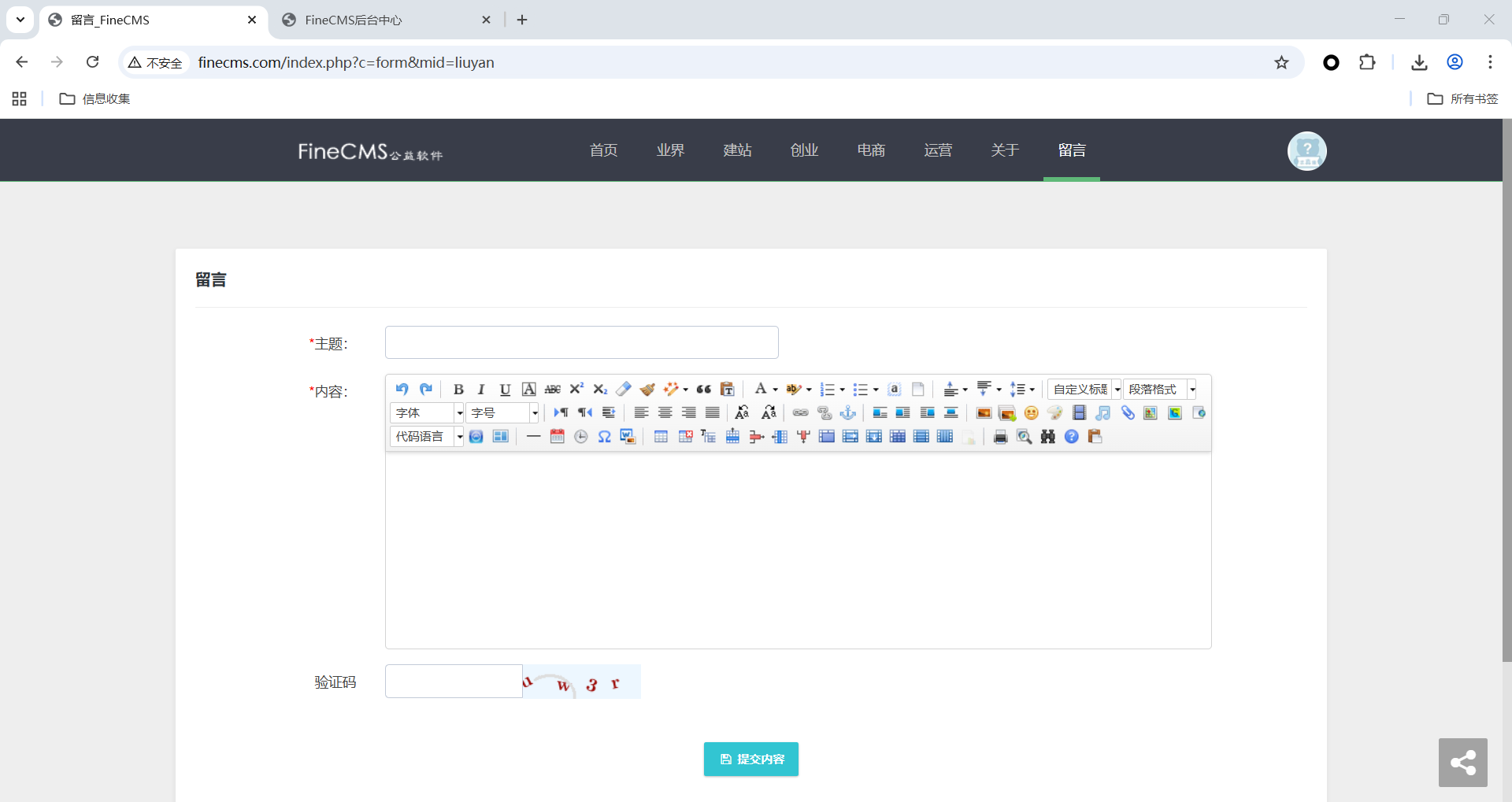Clear formatting with the eraser icon
The image size is (1512, 802).
click(624, 389)
